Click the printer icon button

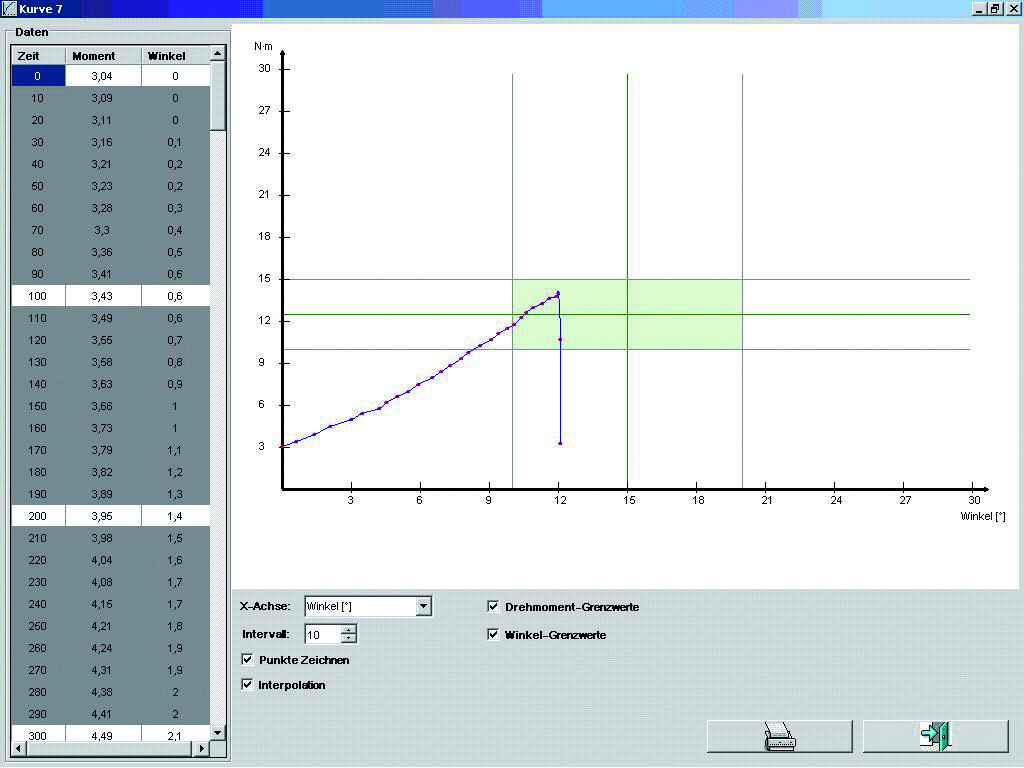tap(779, 736)
